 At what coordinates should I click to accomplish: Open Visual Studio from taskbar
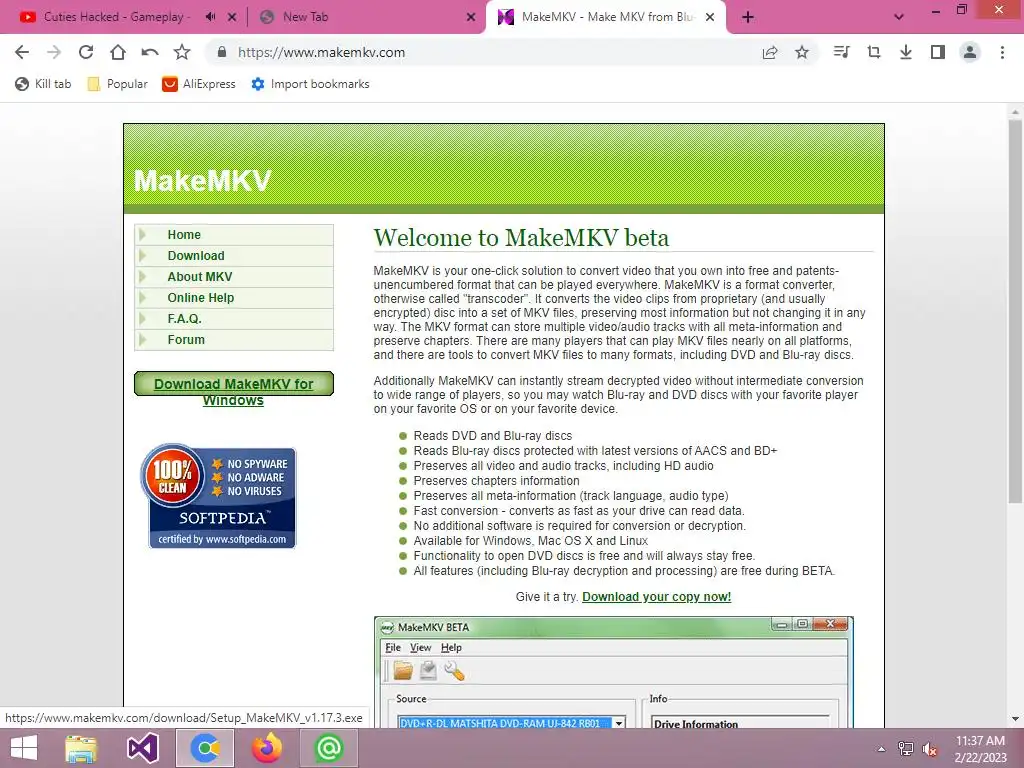click(143, 748)
